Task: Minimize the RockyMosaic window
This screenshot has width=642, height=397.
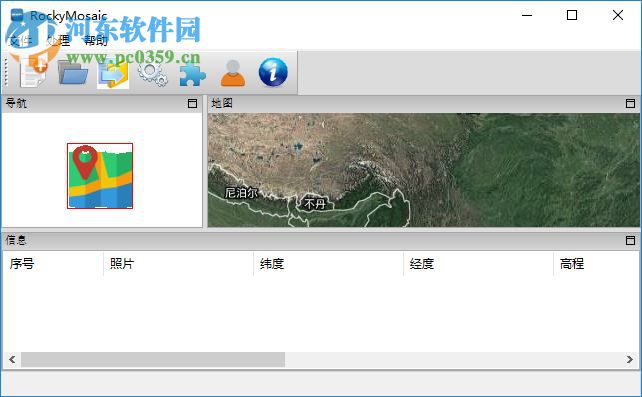Action: tap(527, 16)
